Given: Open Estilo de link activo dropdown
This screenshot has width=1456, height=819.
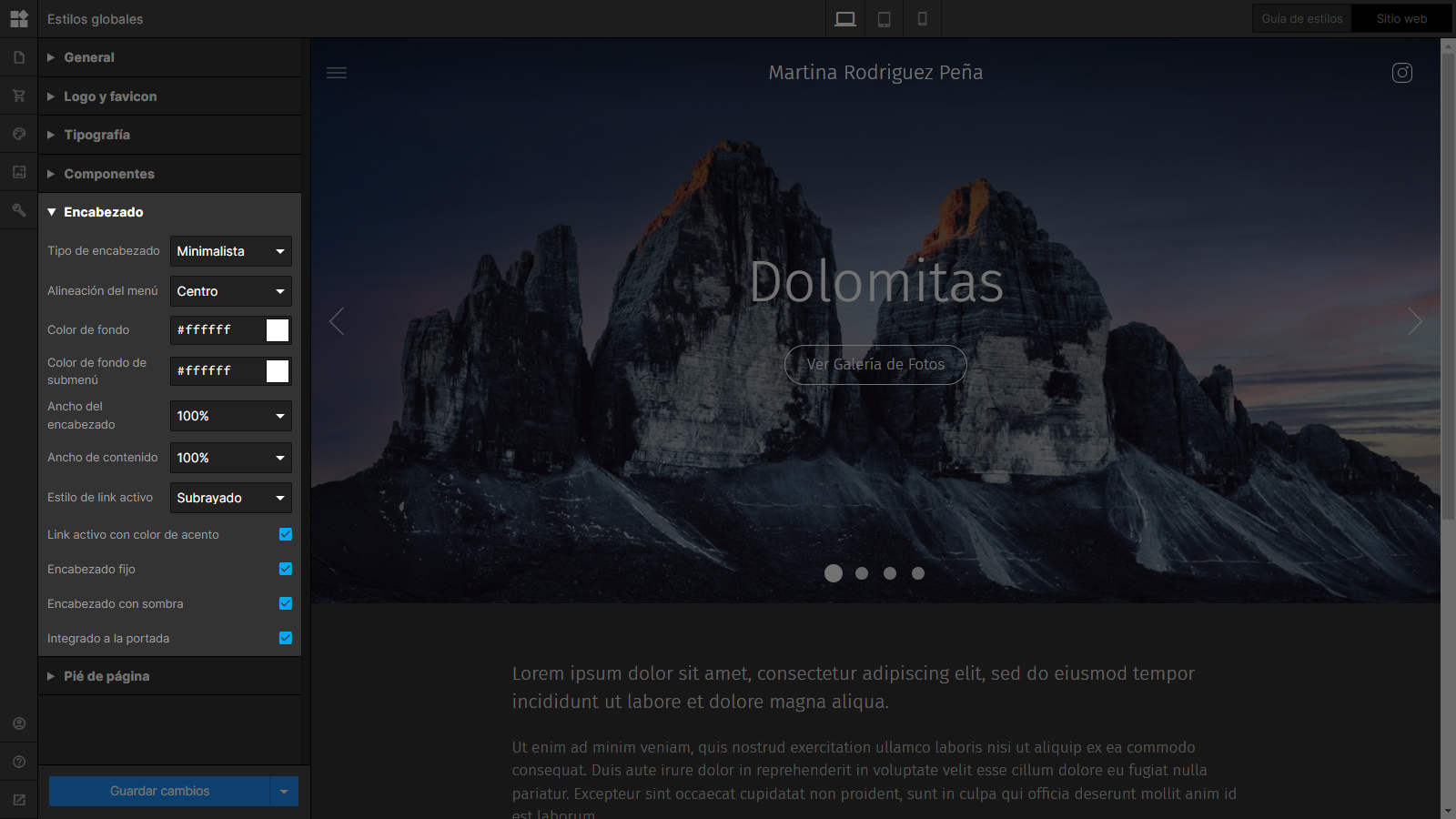Looking at the screenshot, I should [x=230, y=498].
